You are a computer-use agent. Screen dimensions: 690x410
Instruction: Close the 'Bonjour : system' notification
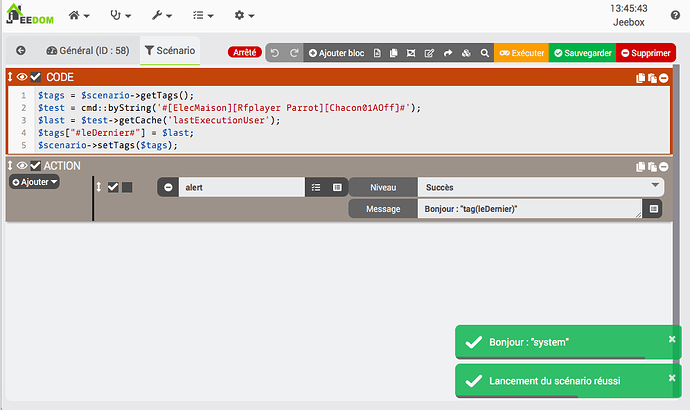point(672,339)
